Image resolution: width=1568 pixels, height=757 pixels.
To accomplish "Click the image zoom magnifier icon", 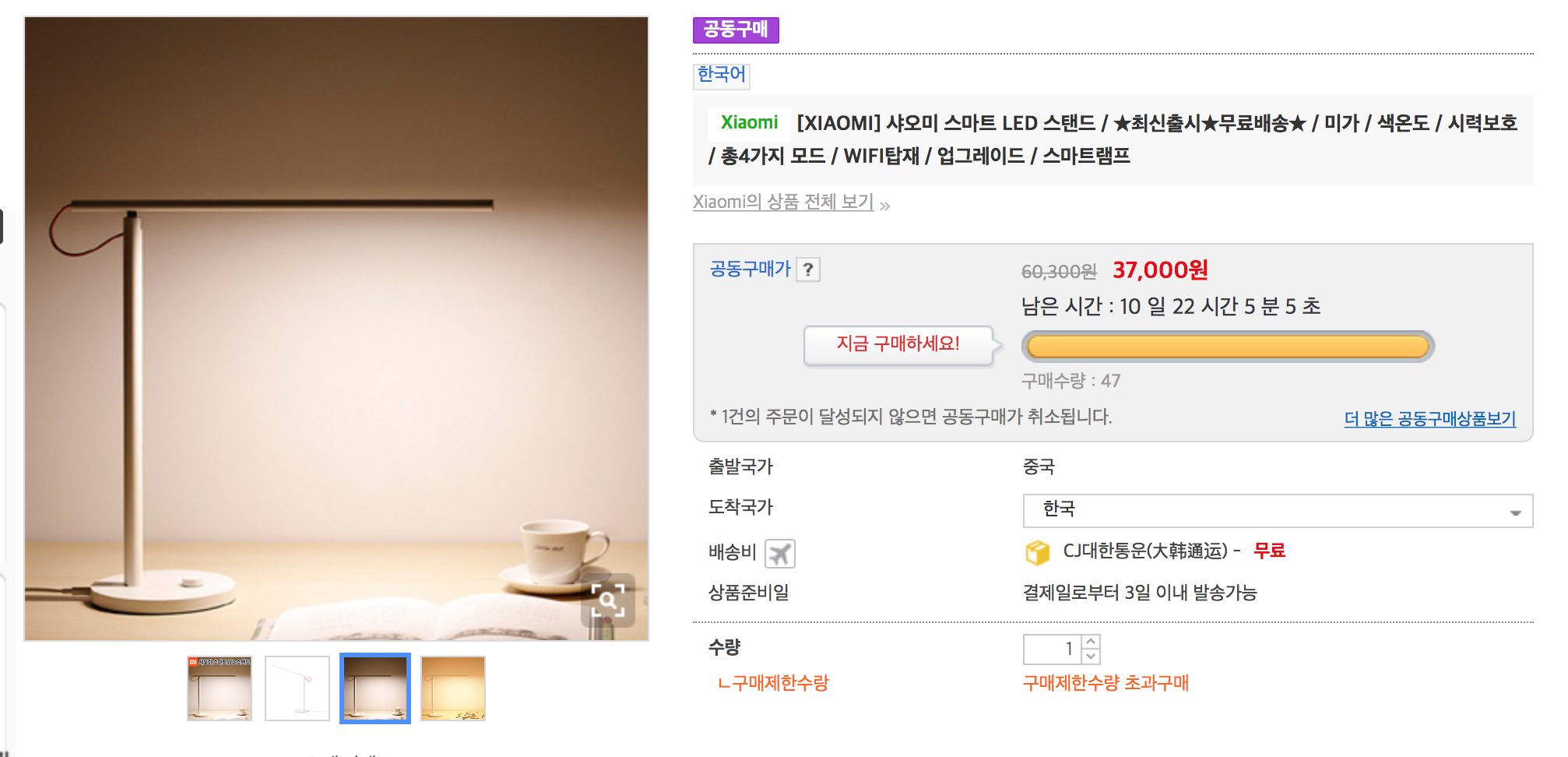I will 608,600.
